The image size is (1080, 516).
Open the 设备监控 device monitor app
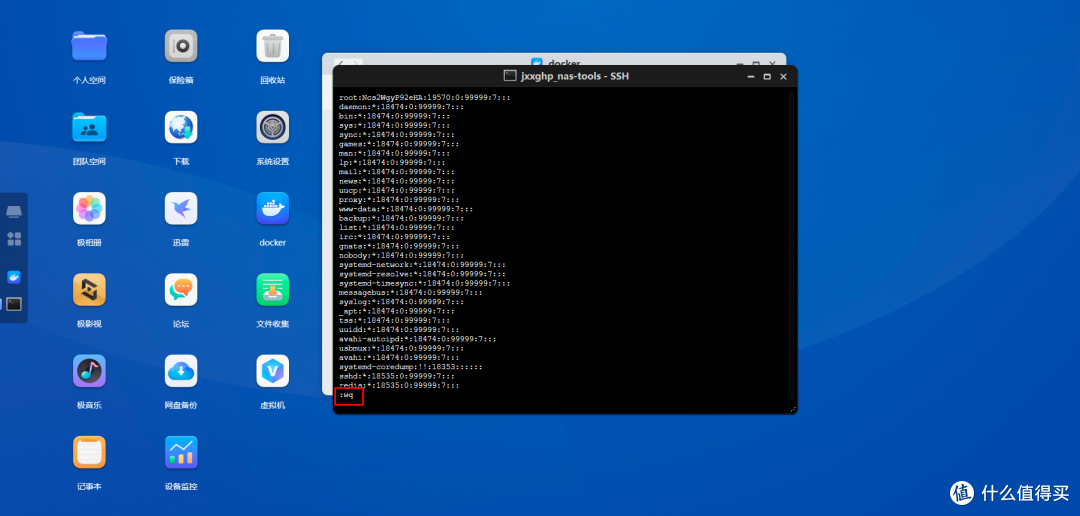point(181,452)
